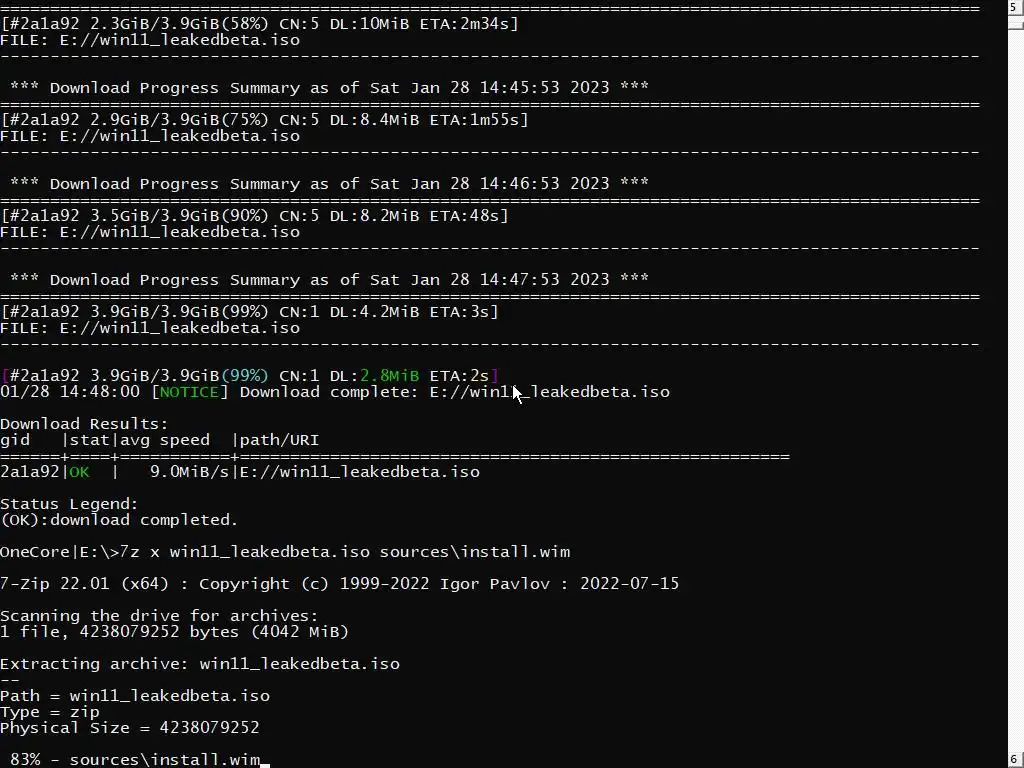This screenshot has width=1024, height=768.
Task: Click the green NOTICE tag
Action: pos(189,392)
